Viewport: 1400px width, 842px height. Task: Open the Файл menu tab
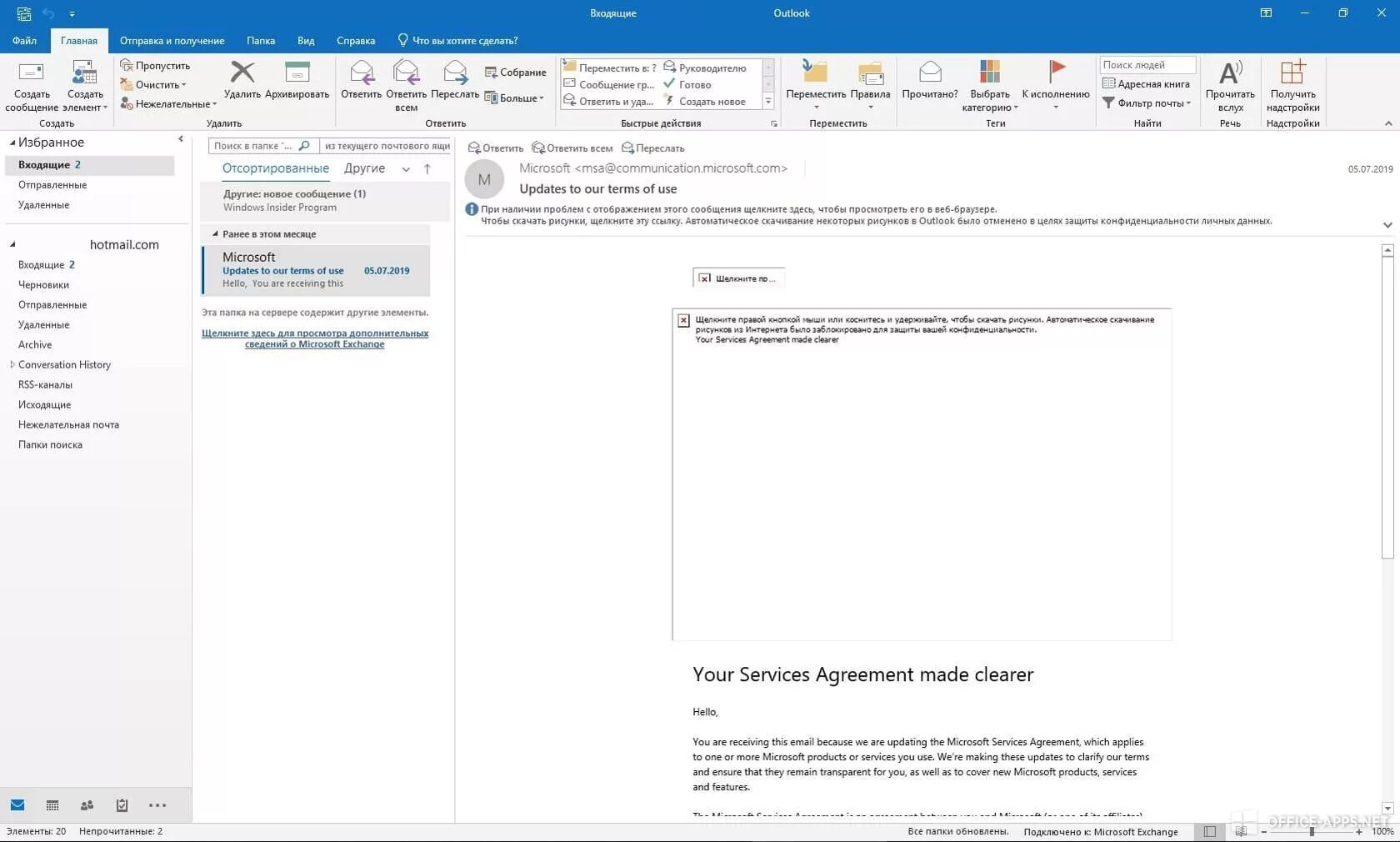[24, 40]
